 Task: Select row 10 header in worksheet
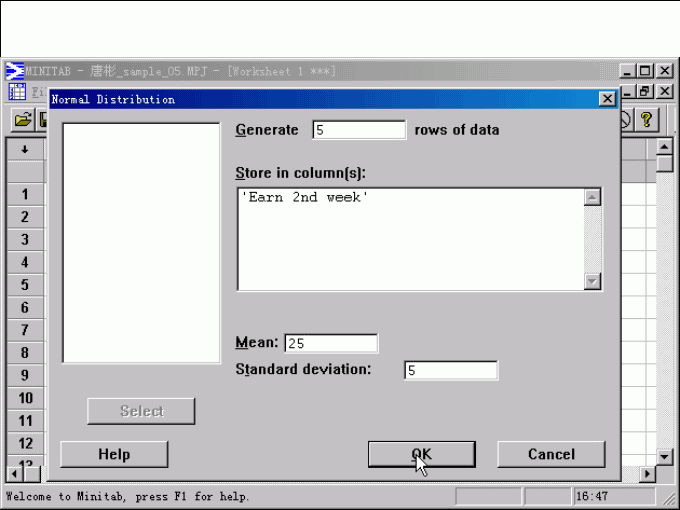(x=25, y=398)
